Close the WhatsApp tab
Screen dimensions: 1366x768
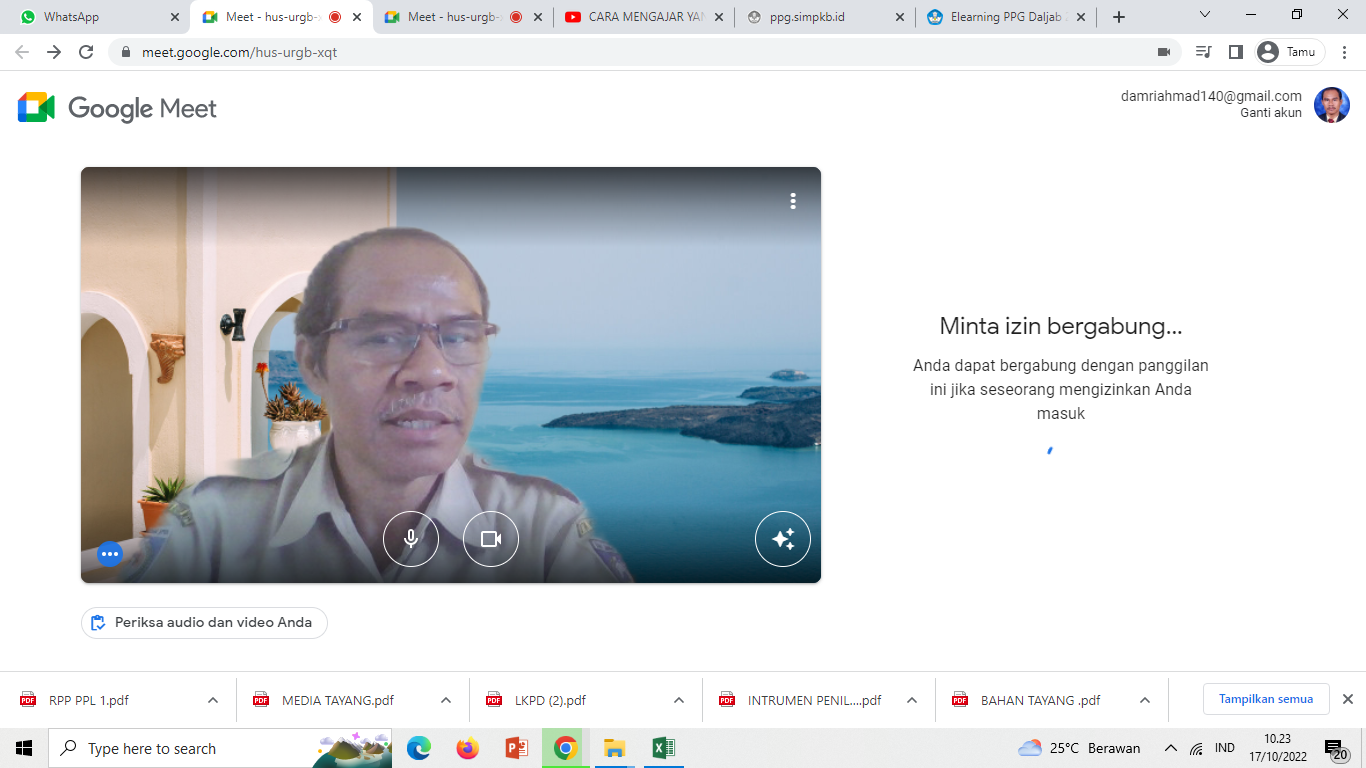pos(175,17)
